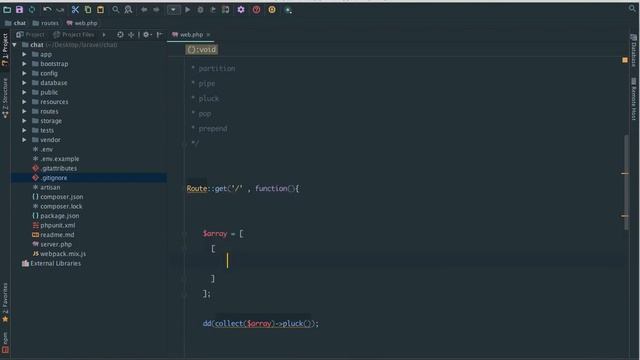Click the Cut scissors icon
Screen dimensions: 640x360
(x=75, y=9)
